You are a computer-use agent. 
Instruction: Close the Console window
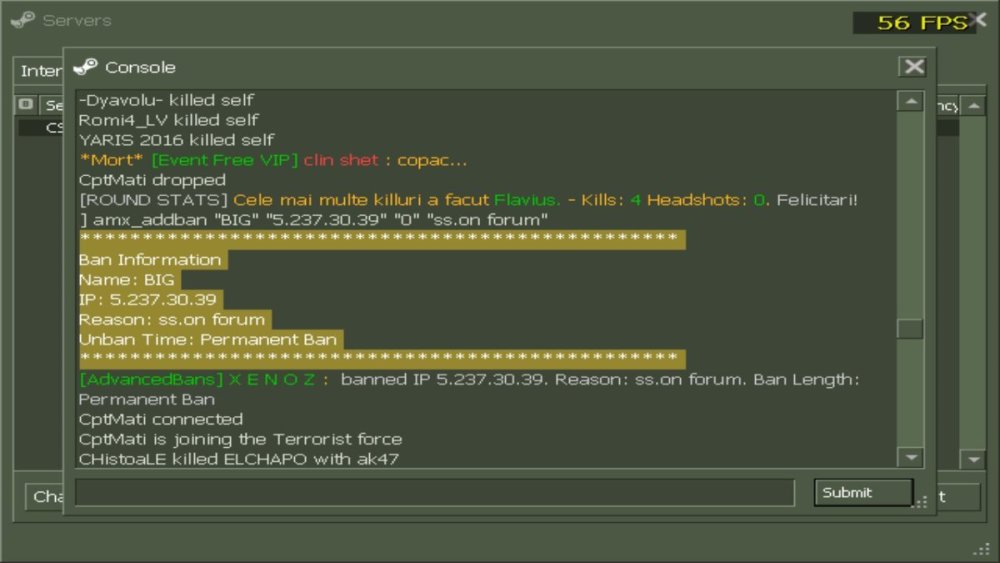(x=913, y=66)
